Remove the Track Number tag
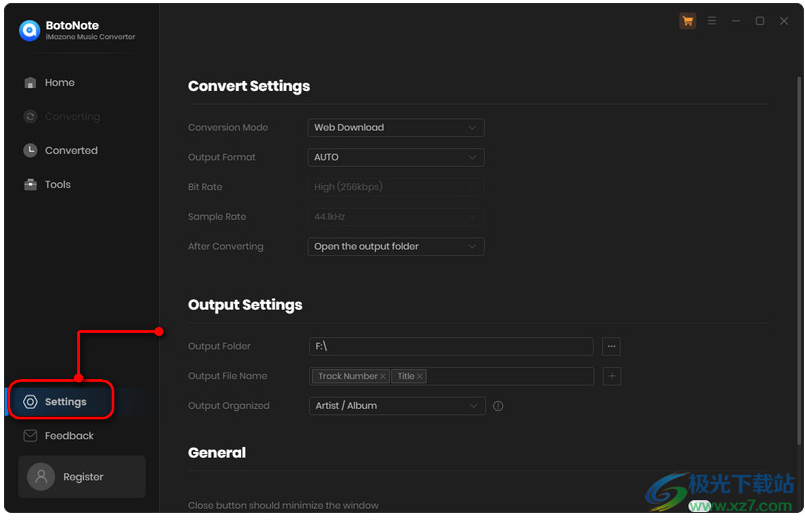The width and height of the screenshot is (805, 522). tap(383, 377)
